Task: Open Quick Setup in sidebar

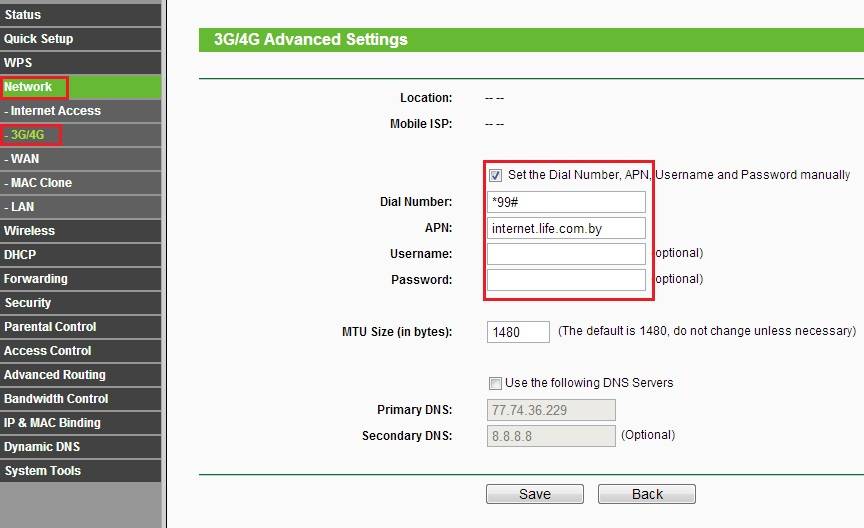Action: pos(80,39)
